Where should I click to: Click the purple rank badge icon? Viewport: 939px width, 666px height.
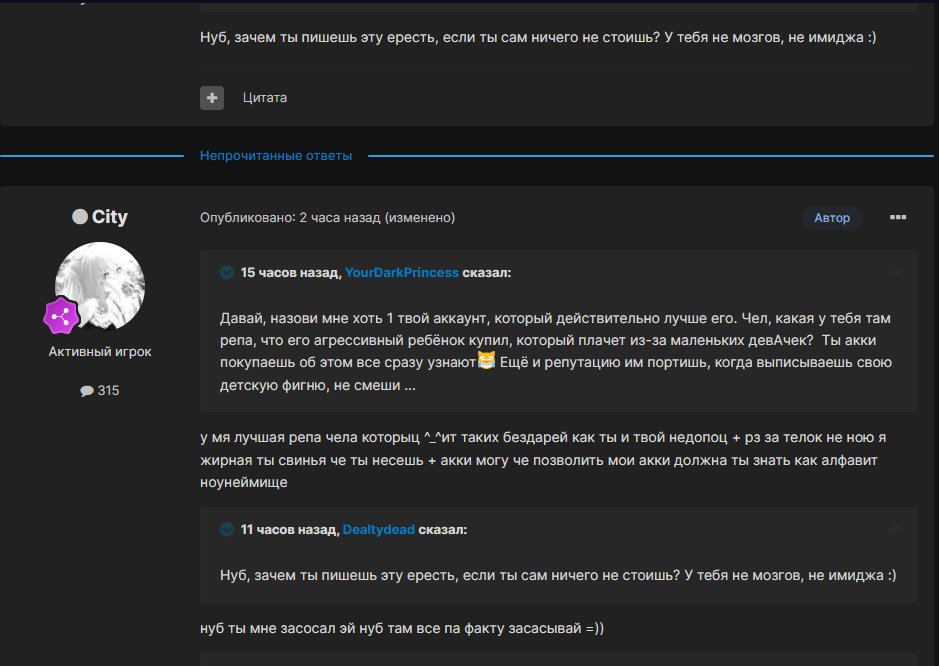(x=60, y=315)
